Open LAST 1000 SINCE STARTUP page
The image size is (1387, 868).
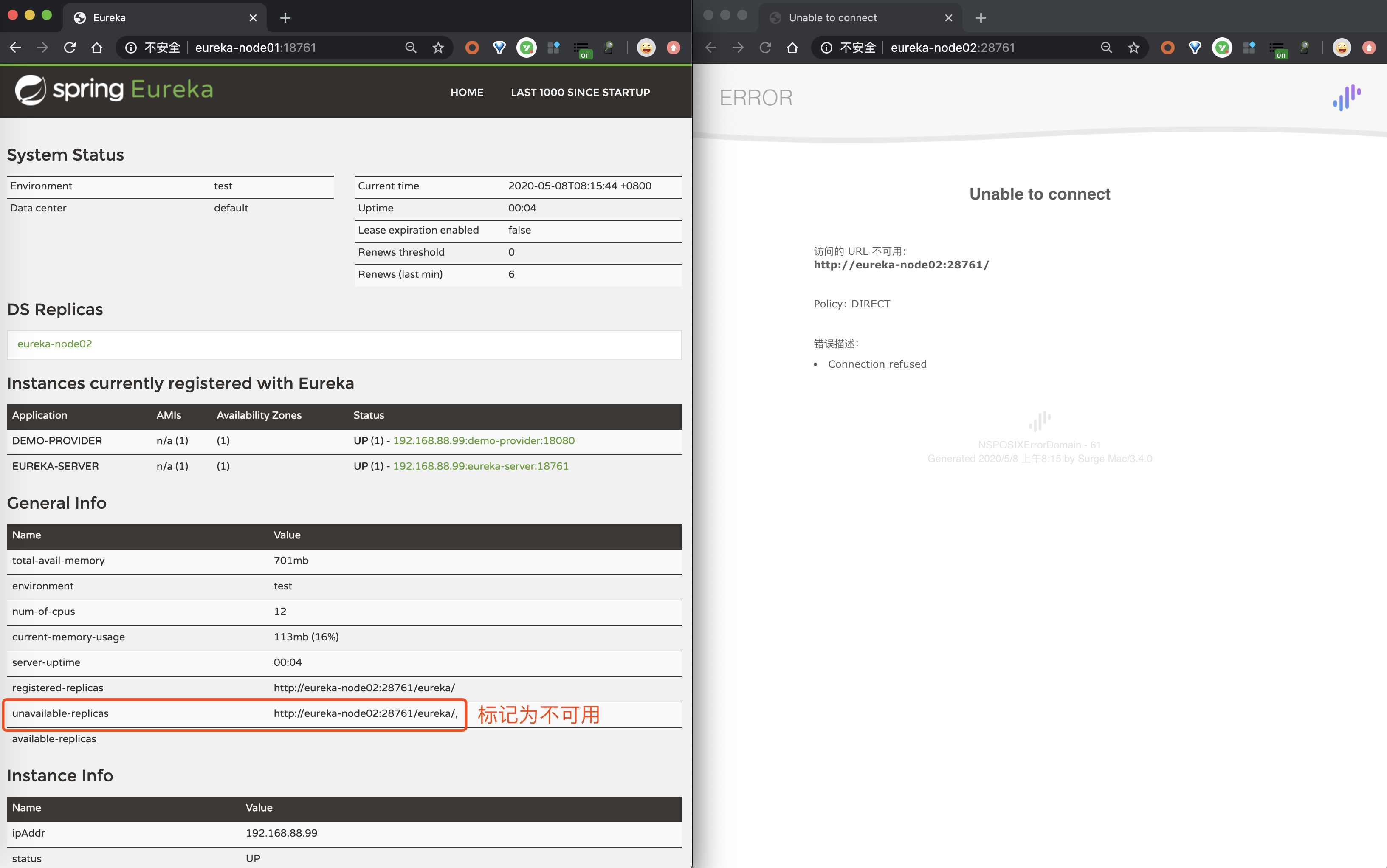coord(580,93)
